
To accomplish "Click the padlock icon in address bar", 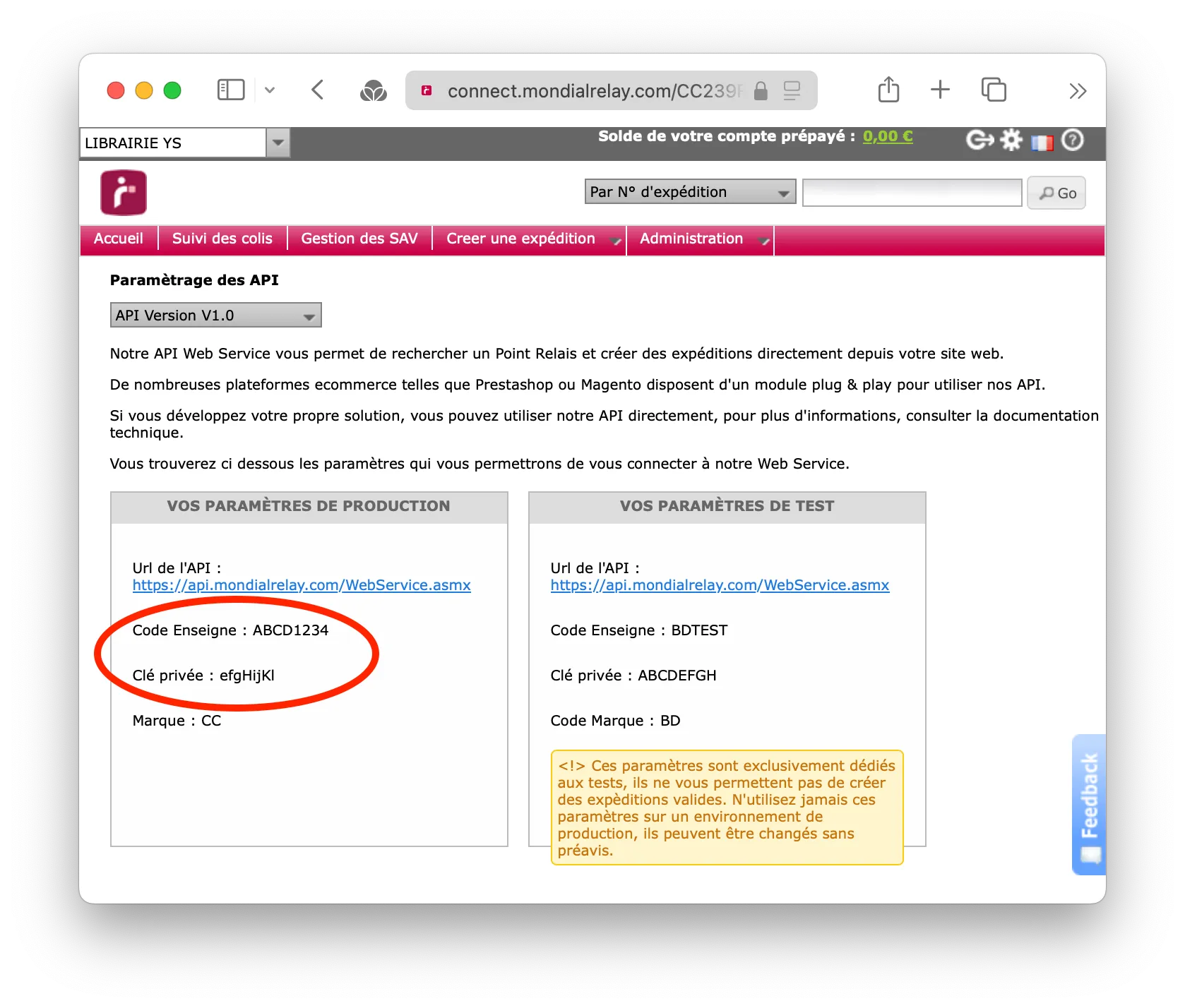I will [x=761, y=90].
